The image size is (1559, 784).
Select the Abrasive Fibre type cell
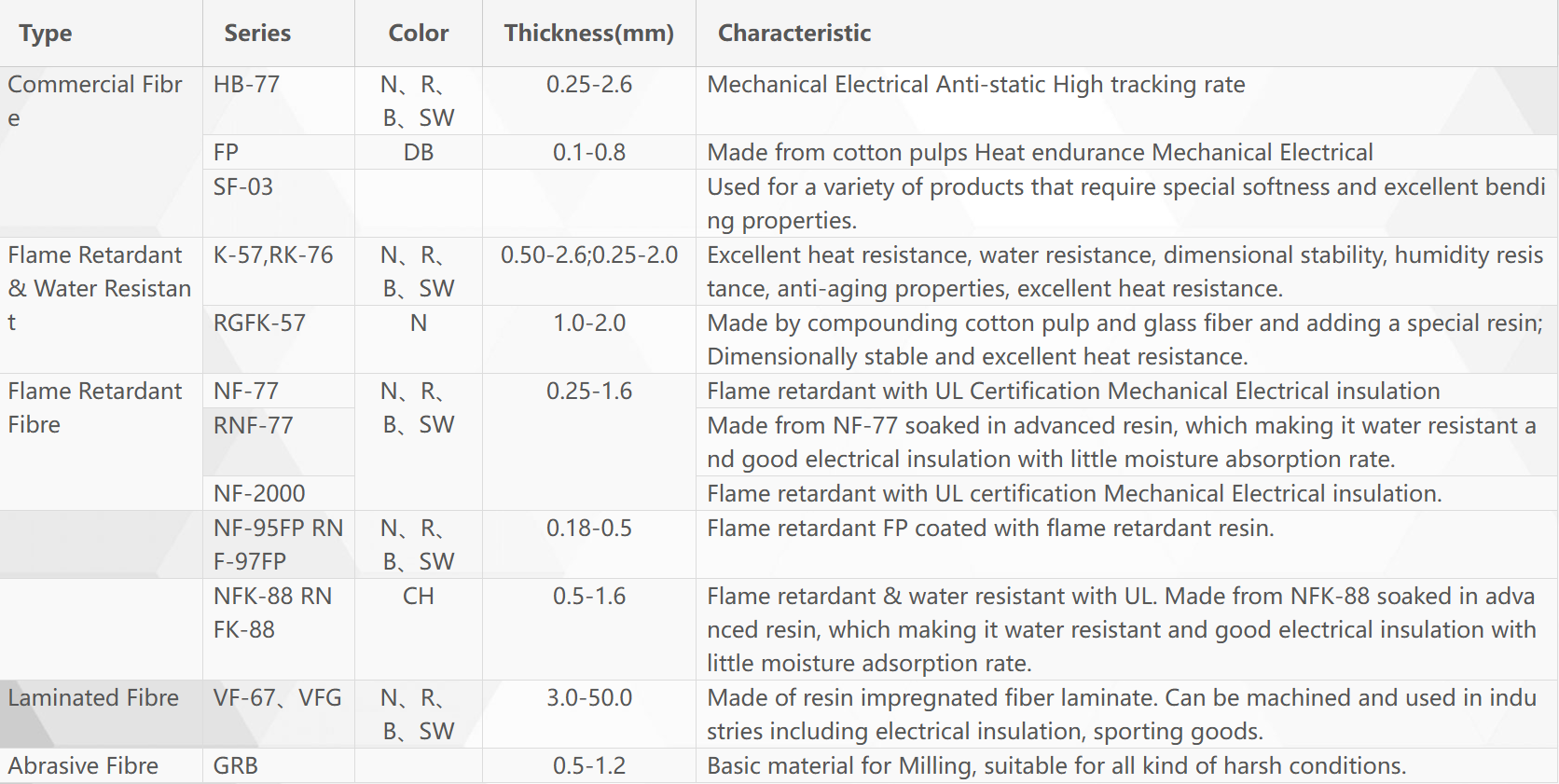pyautogui.click(x=101, y=765)
